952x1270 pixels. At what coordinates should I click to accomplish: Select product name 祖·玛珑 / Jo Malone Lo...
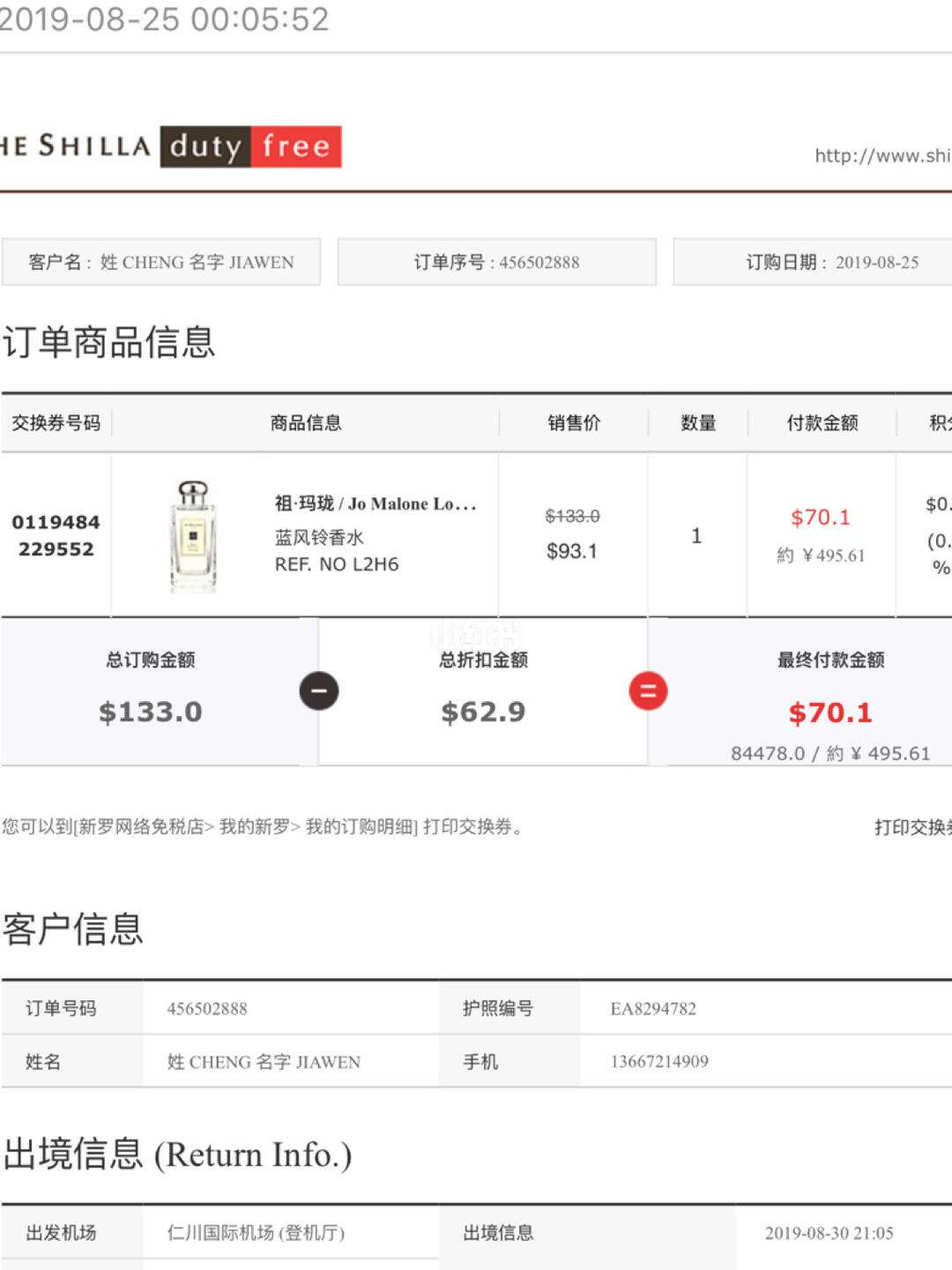pyautogui.click(x=376, y=504)
